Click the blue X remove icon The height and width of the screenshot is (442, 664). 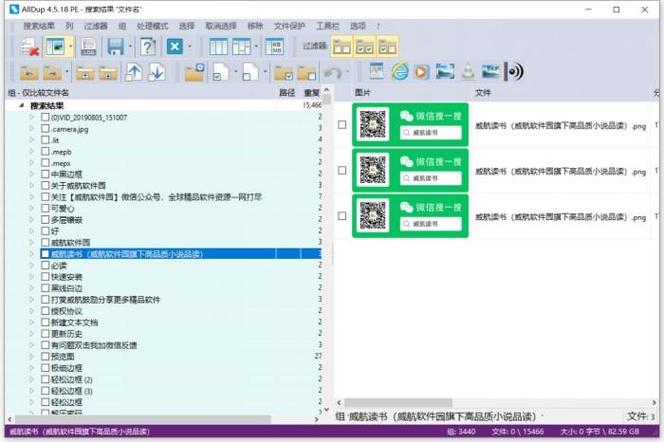[174, 47]
